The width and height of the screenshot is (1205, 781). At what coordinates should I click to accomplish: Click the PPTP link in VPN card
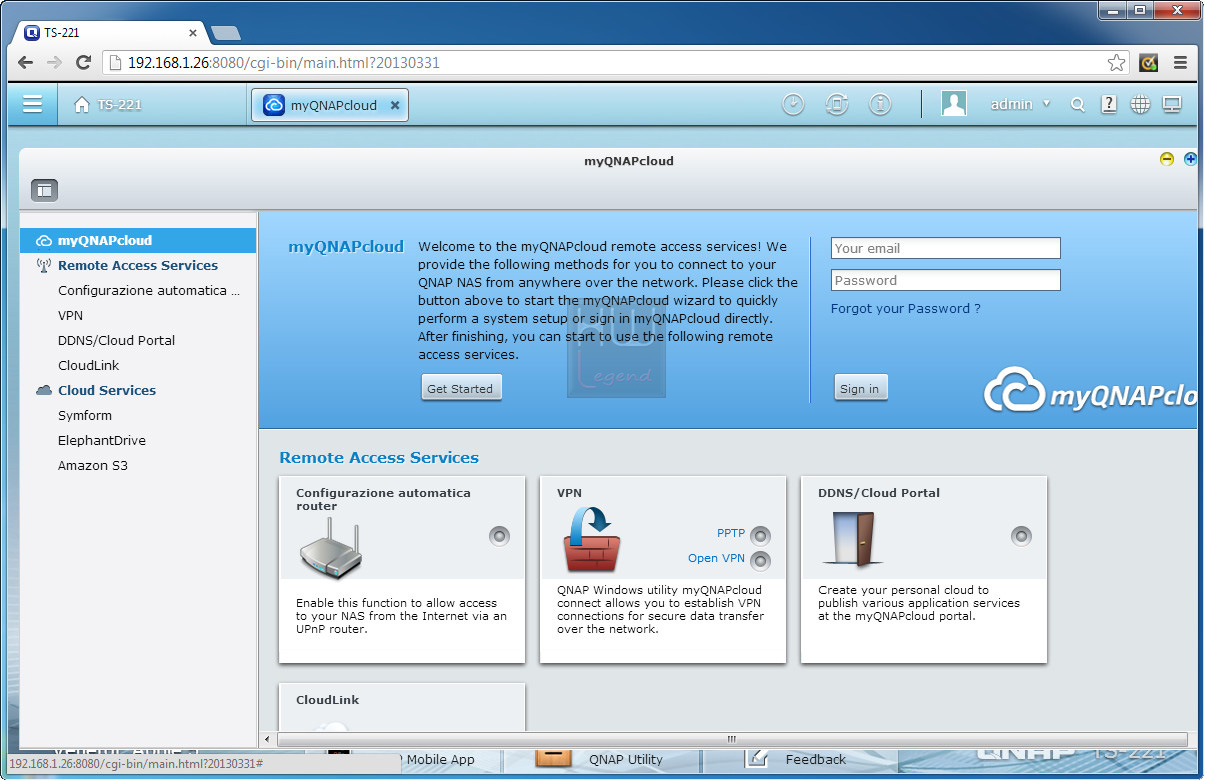click(731, 533)
